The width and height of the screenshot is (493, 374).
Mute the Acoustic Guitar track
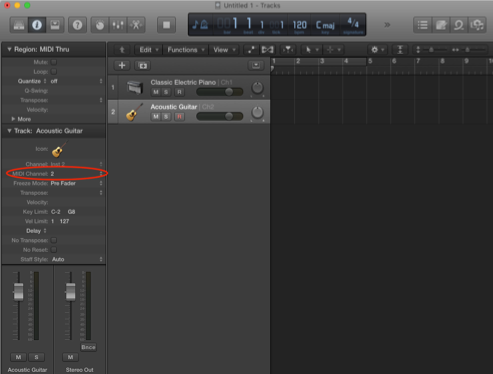click(x=156, y=117)
